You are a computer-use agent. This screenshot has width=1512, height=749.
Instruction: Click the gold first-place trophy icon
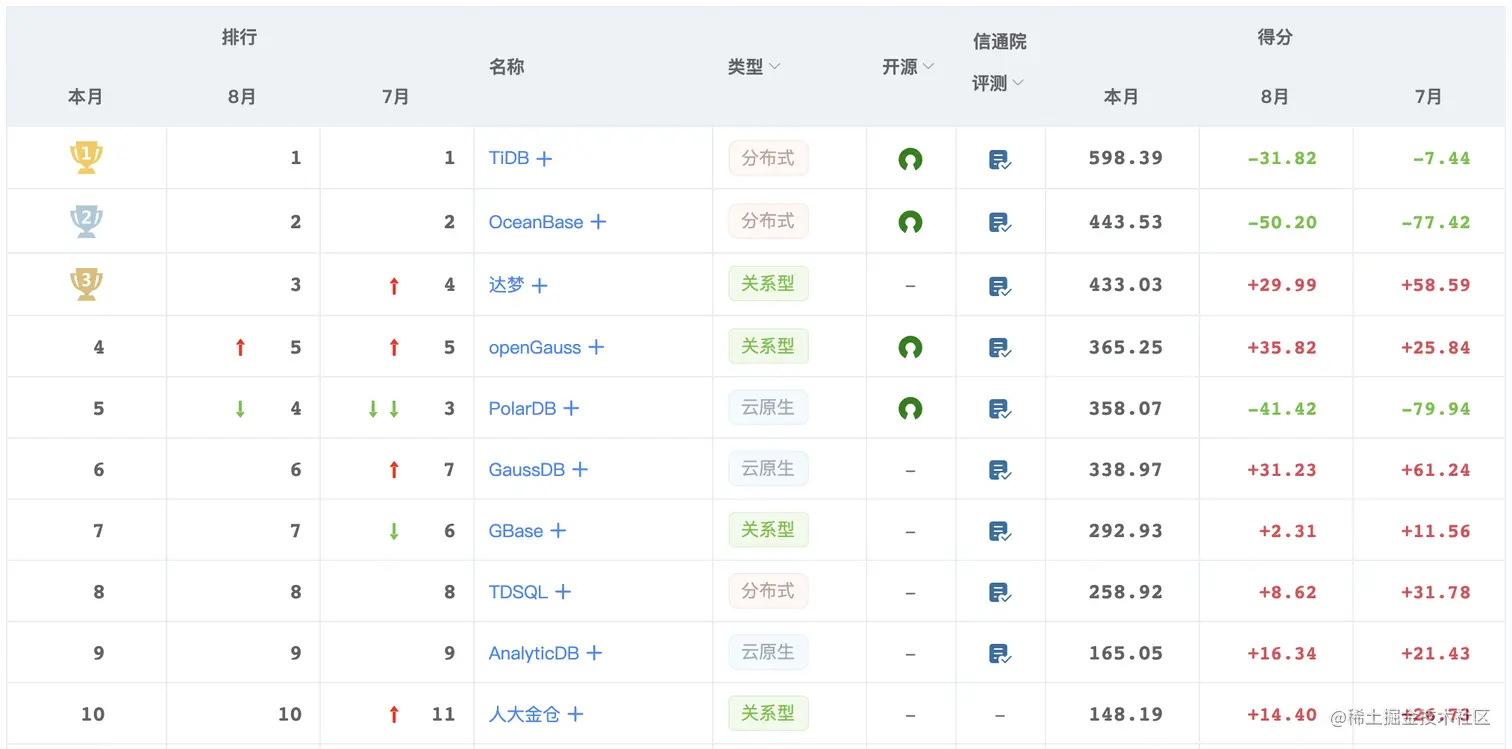(x=86, y=157)
